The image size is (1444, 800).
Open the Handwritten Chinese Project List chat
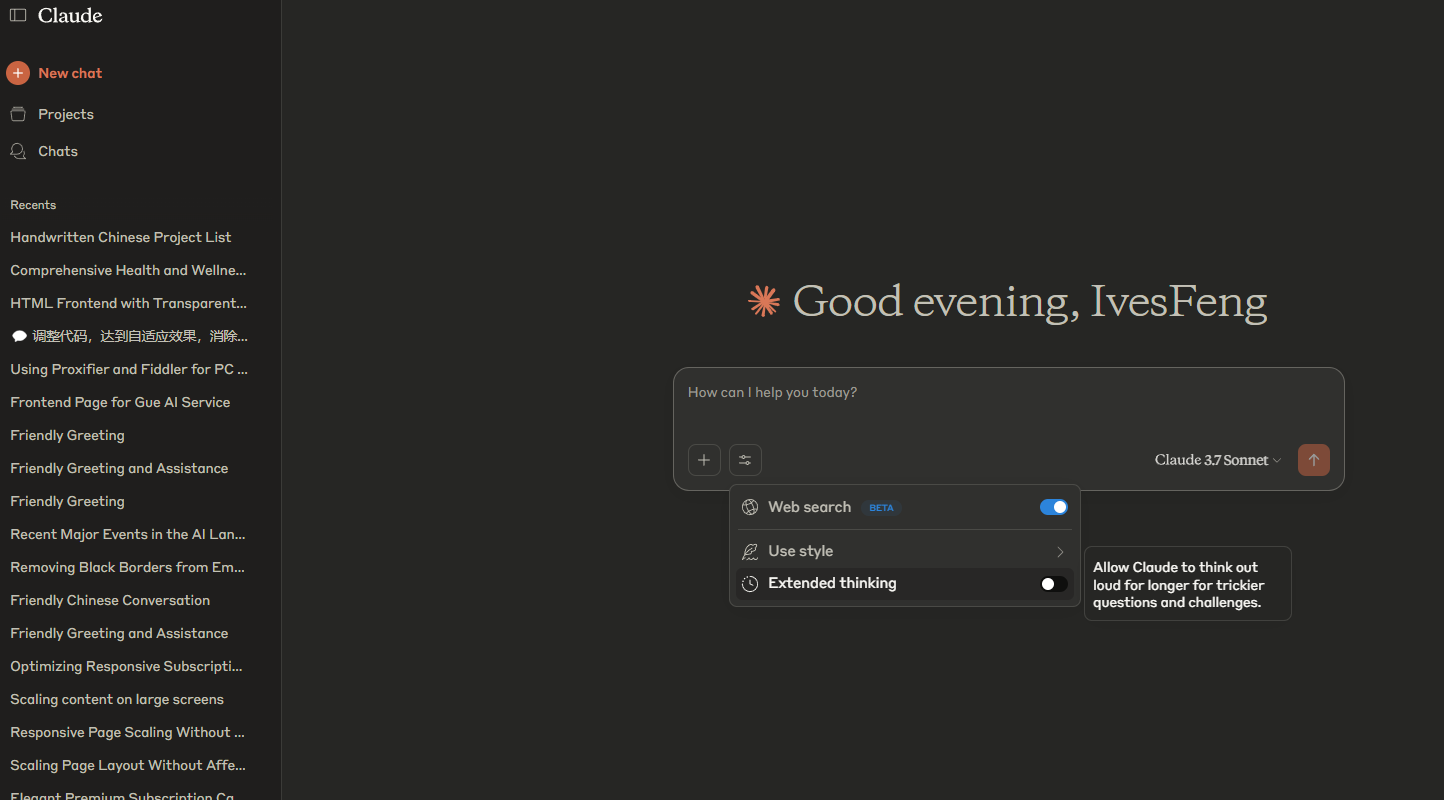(x=121, y=237)
